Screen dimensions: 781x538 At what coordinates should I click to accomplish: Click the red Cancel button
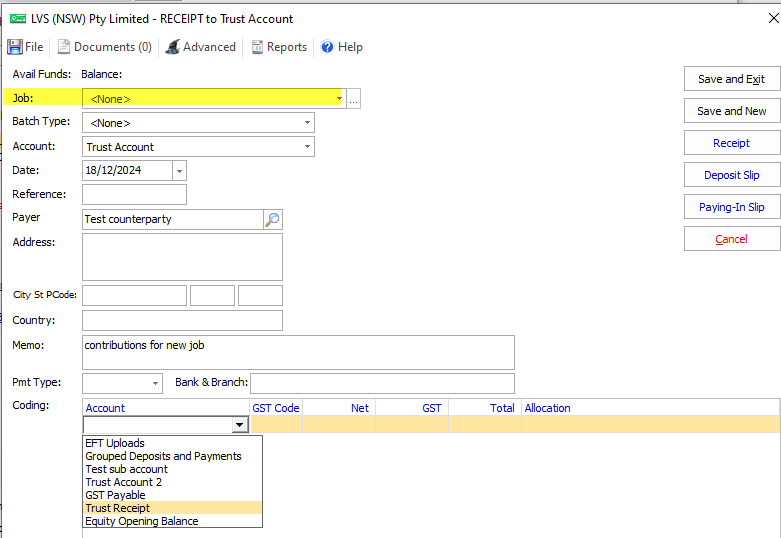click(x=731, y=239)
